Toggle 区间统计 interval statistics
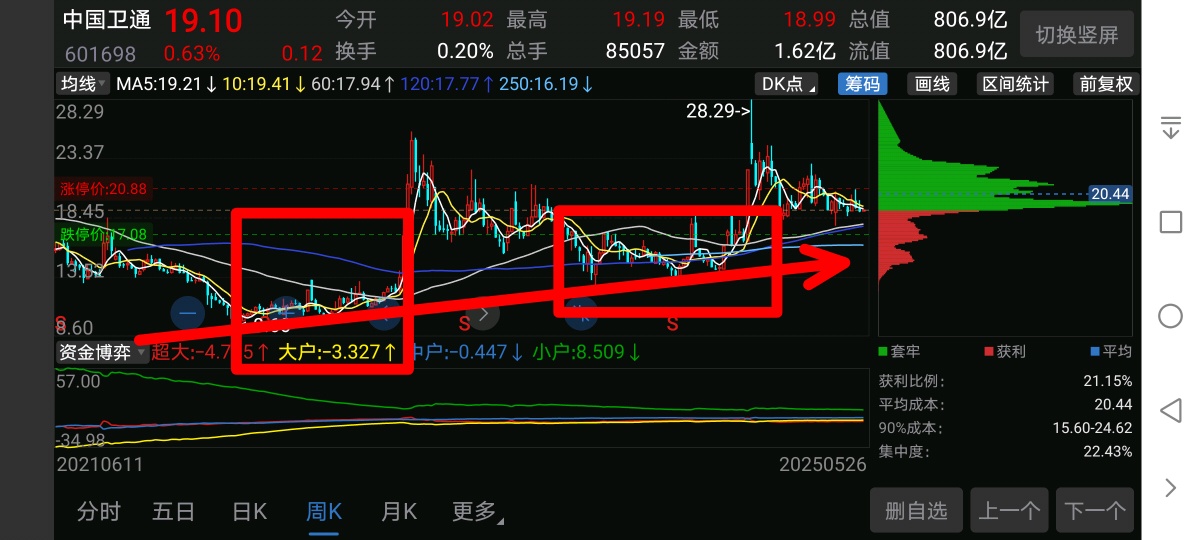Viewport: 1200px width, 540px height. [x=1016, y=84]
